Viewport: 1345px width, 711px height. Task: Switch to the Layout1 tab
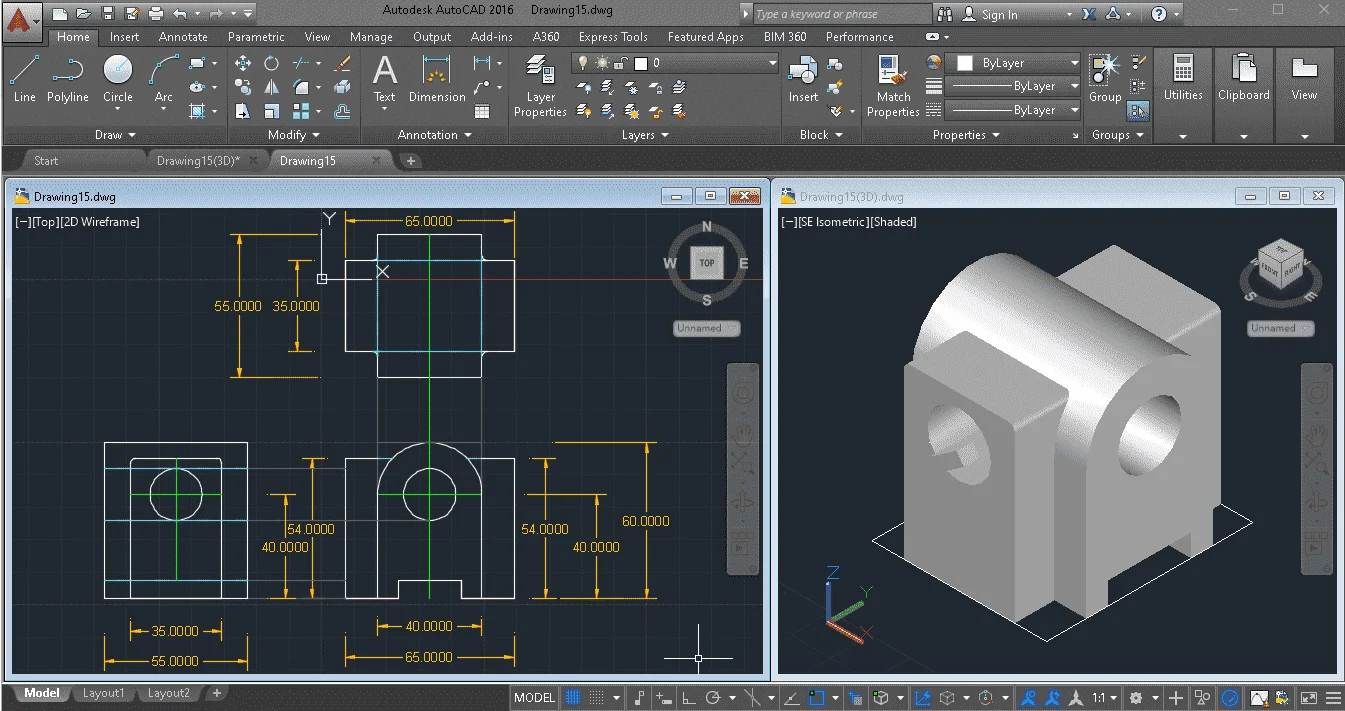pyautogui.click(x=104, y=693)
